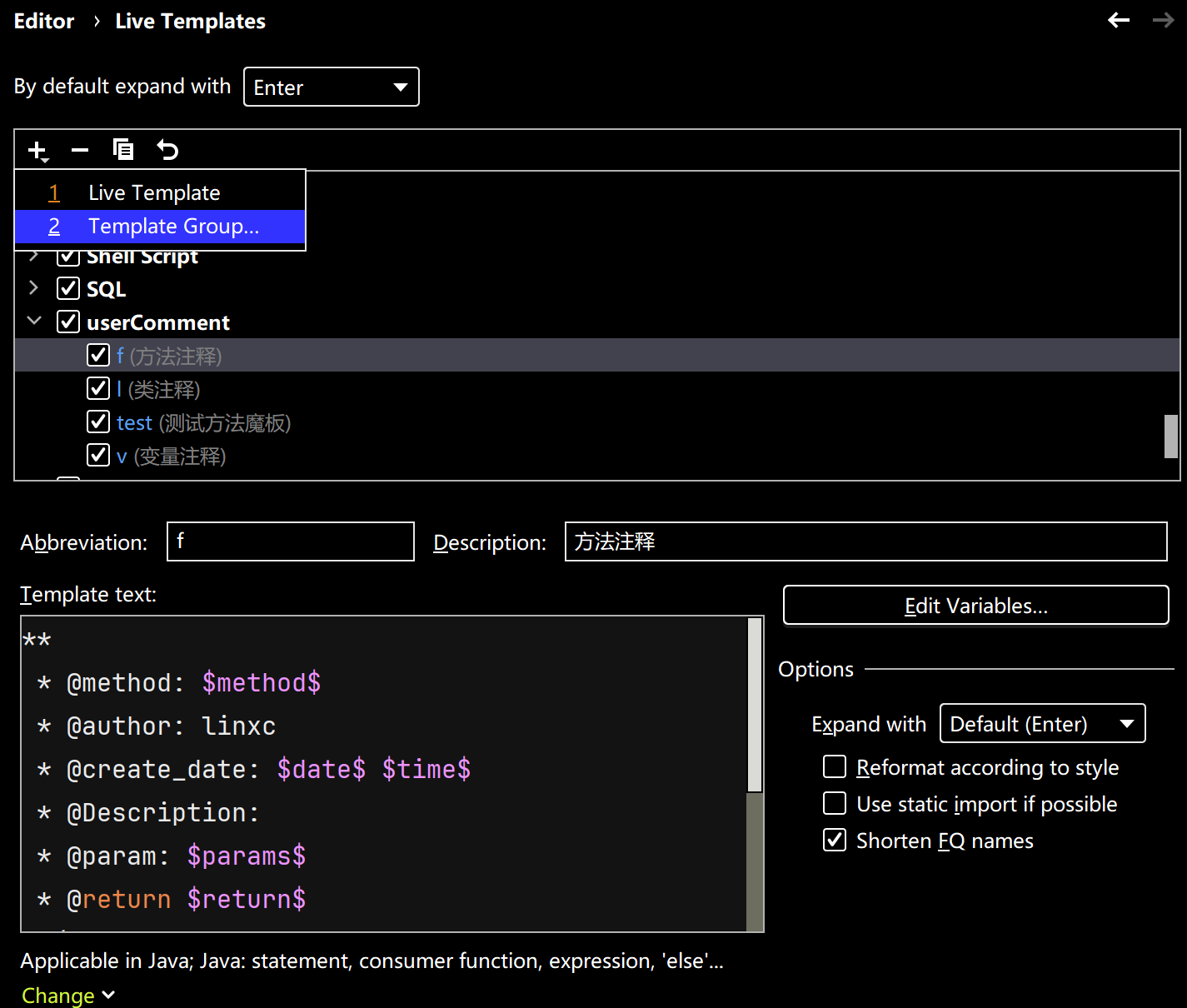Click the 'Applicable in Java' context text
1187x1008 pixels.
[372, 961]
